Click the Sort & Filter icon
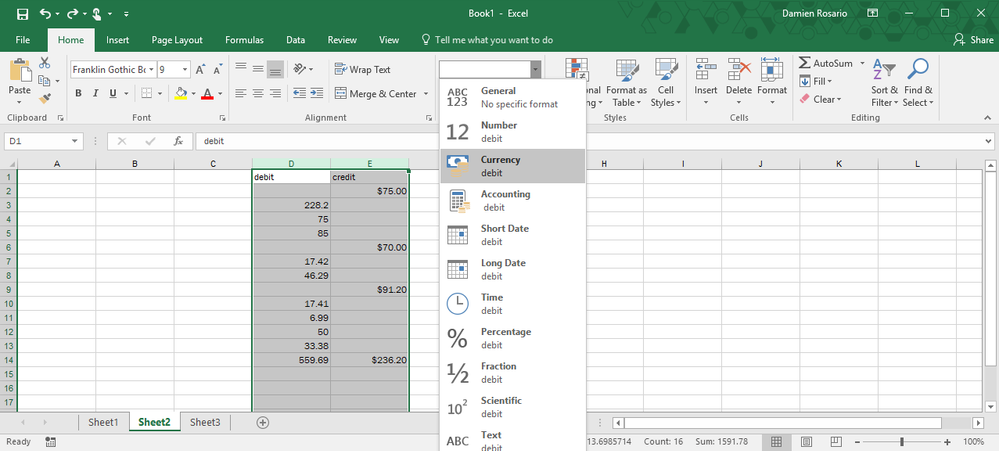 coord(884,70)
